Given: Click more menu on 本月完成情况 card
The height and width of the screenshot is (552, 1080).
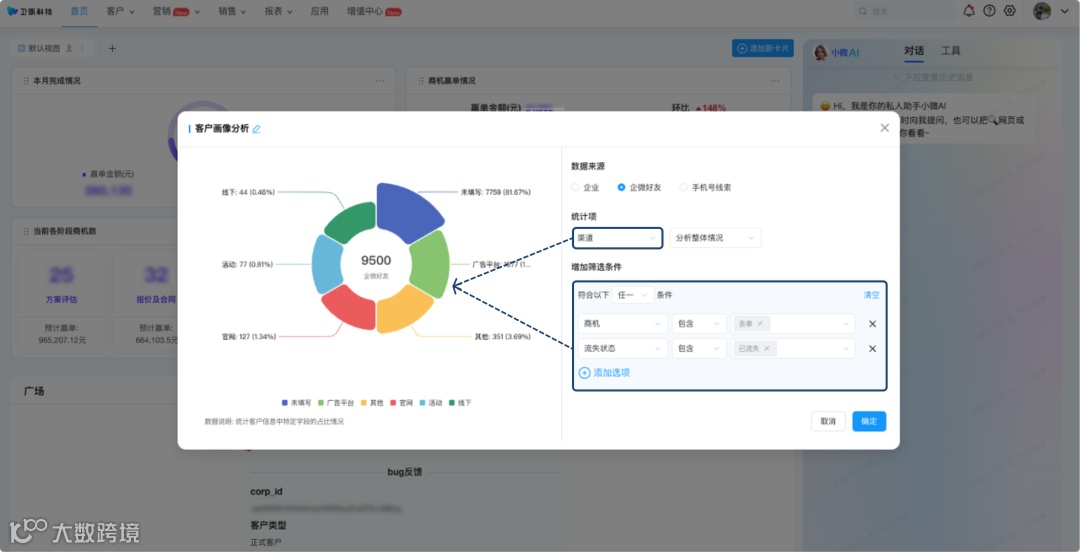Looking at the screenshot, I should point(380,81).
